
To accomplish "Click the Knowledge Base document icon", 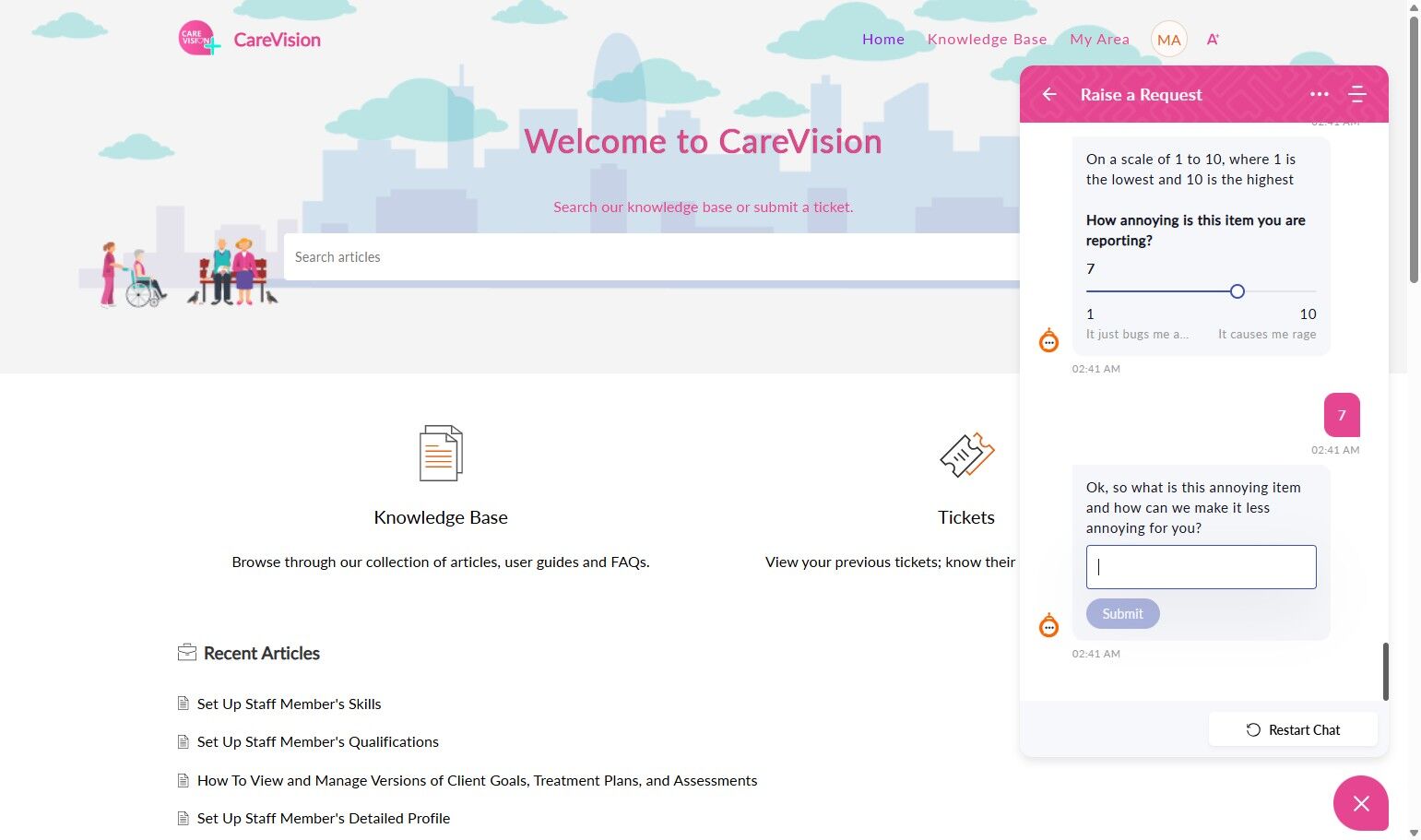I will pyautogui.click(x=441, y=453).
